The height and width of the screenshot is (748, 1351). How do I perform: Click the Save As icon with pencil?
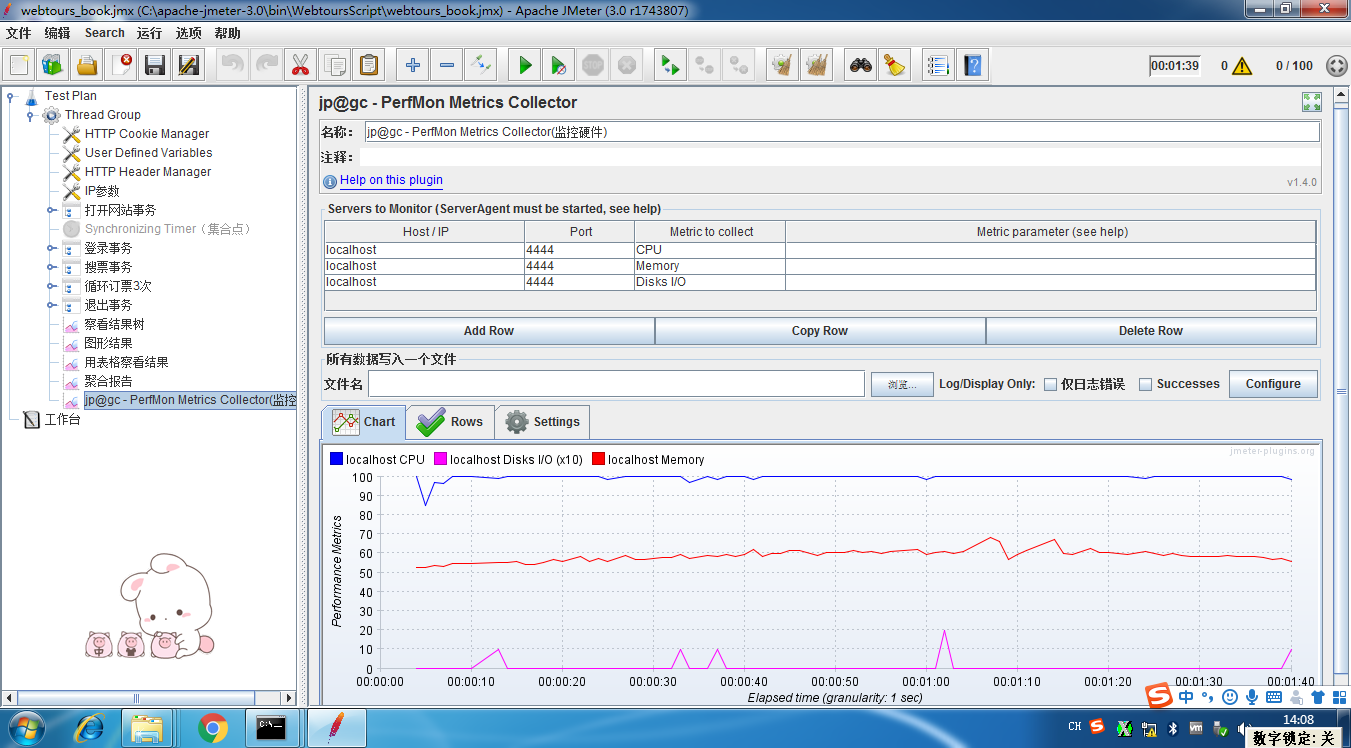click(189, 66)
